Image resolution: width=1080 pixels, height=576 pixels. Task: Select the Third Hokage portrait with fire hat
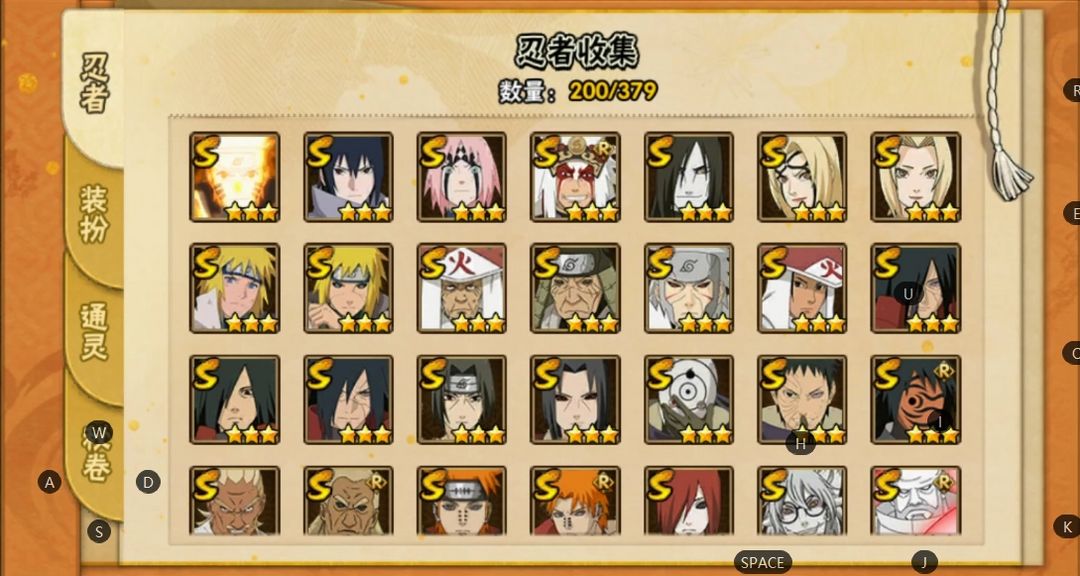(461, 288)
